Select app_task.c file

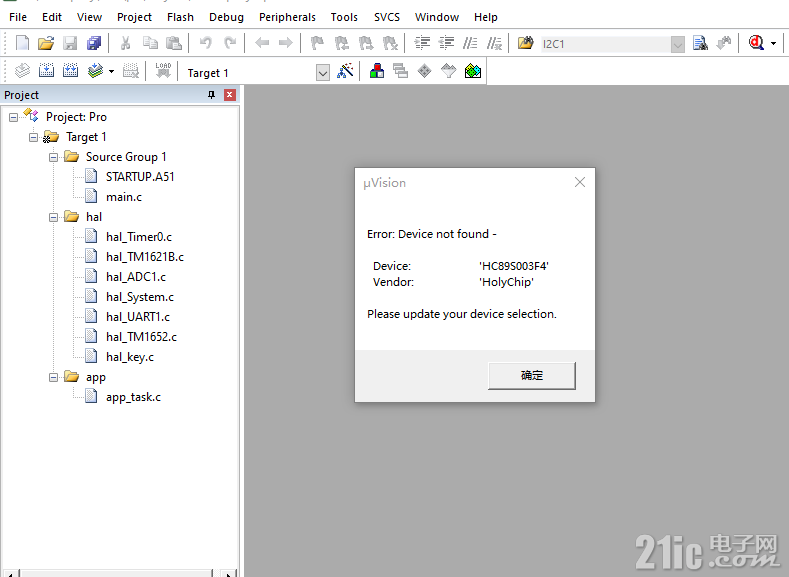pyautogui.click(x=133, y=397)
